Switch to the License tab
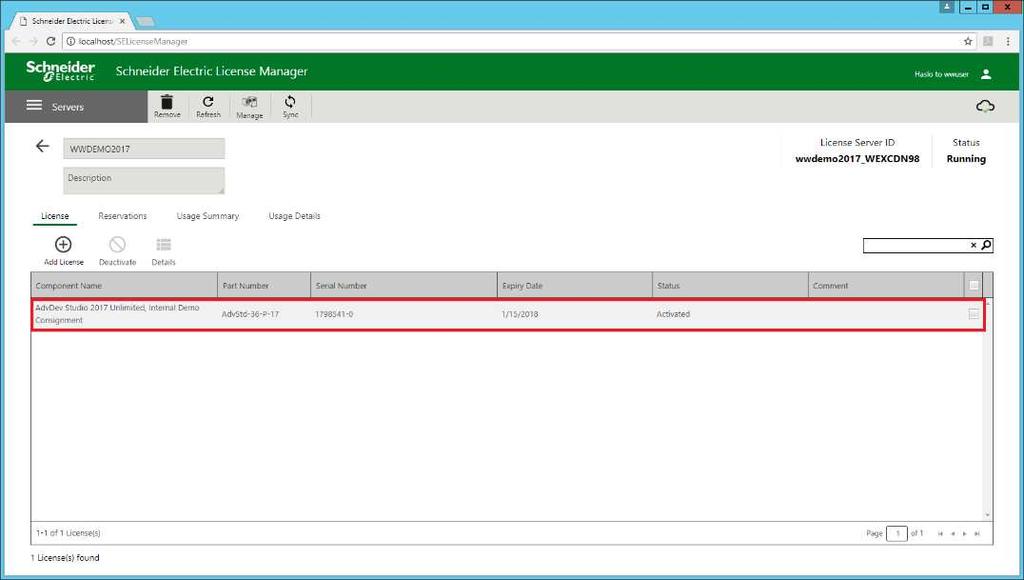This screenshot has width=1024, height=580. pyautogui.click(x=55, y=216)
